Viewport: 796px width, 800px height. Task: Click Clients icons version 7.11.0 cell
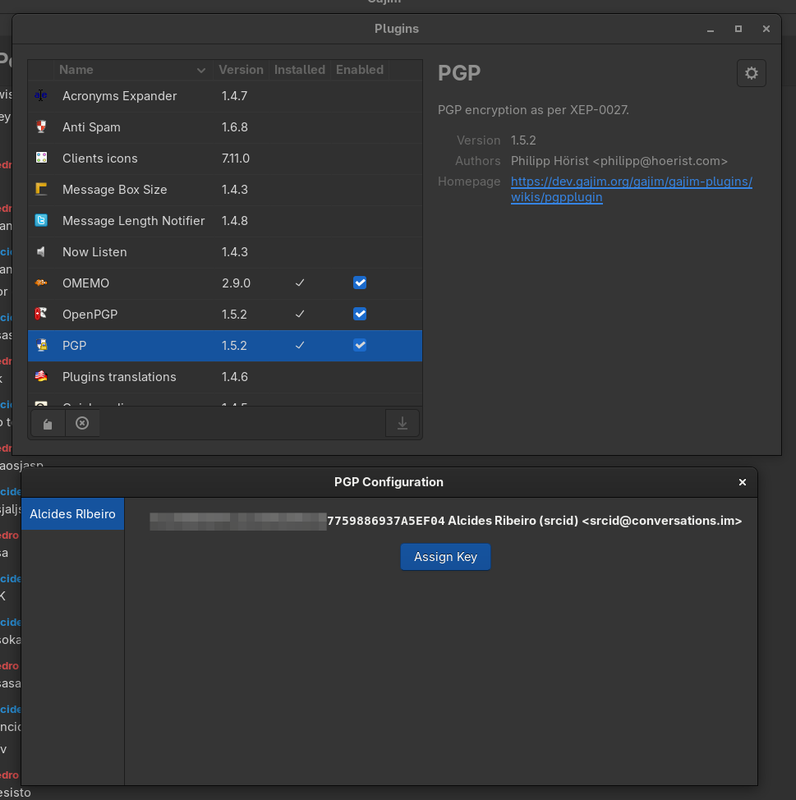[x=235, y=158]
